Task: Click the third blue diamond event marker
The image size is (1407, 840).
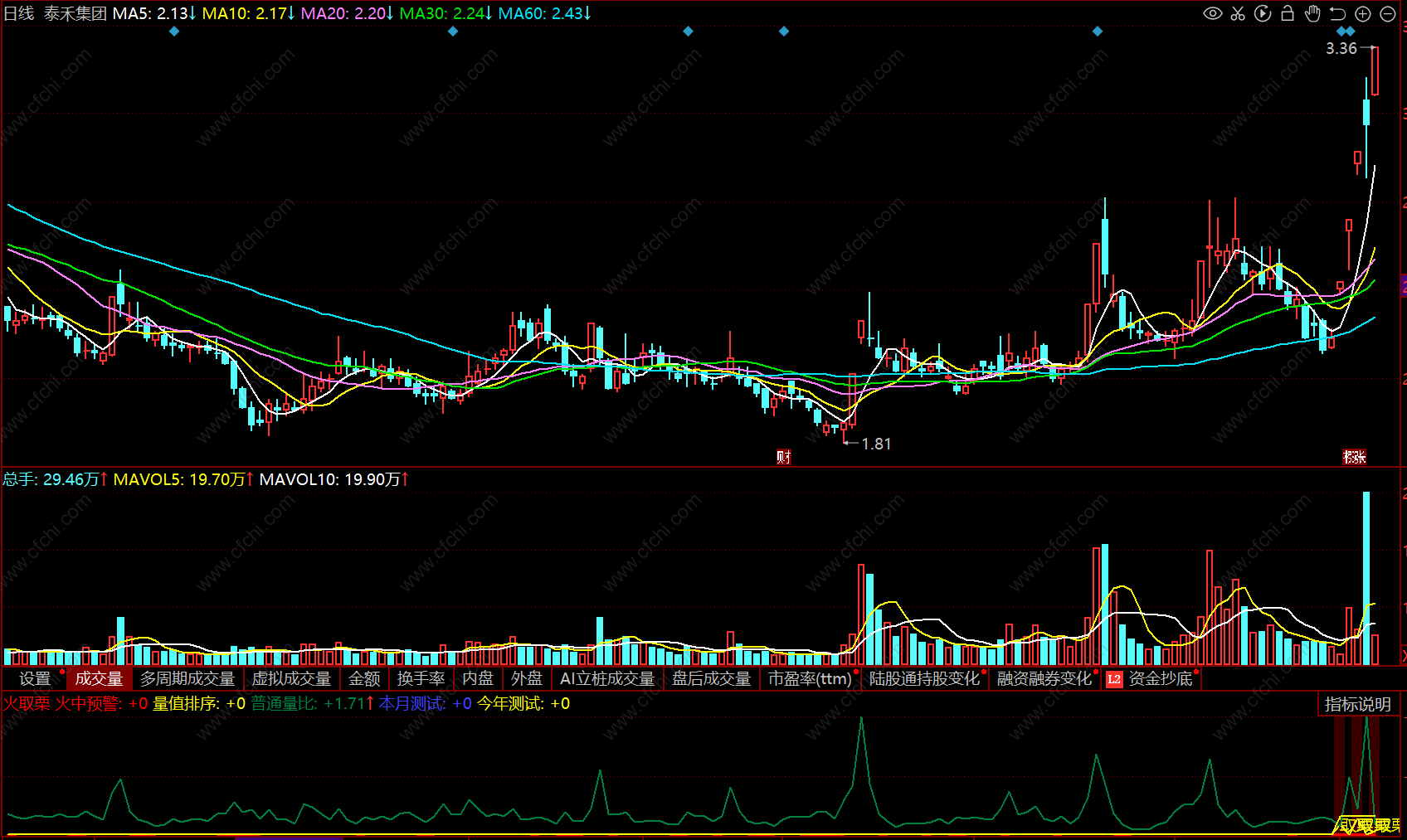Action: pos(688,32)
